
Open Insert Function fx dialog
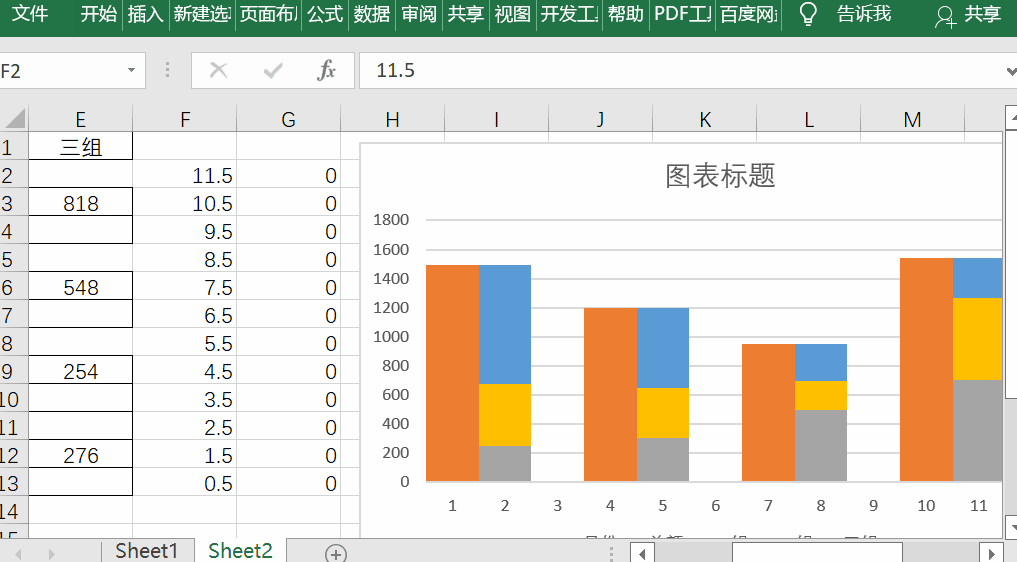(326, 70)
